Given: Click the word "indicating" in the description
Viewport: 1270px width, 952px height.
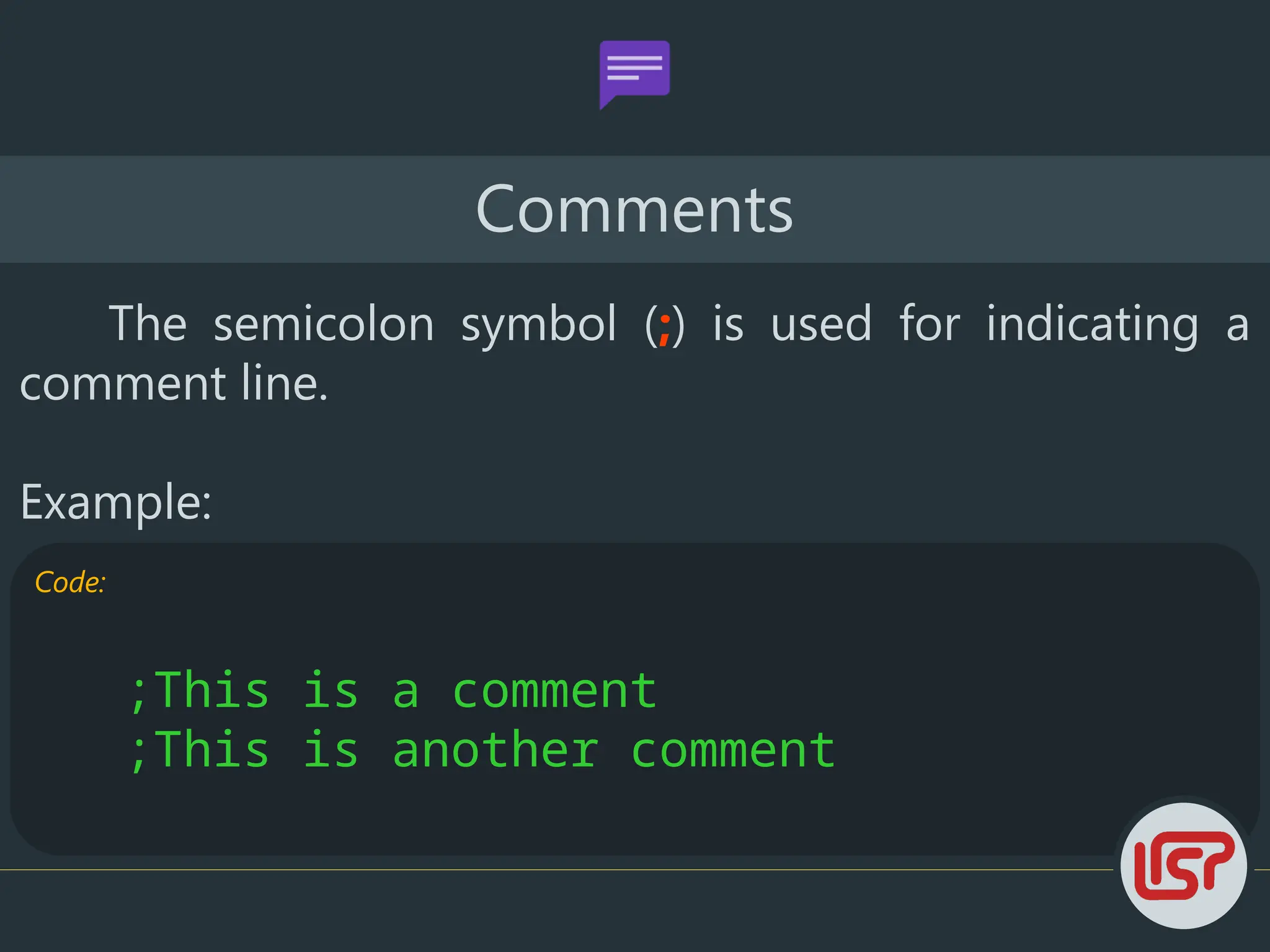Looking at the screenshot, I should pyautogui.click(x=1092, y=324).
